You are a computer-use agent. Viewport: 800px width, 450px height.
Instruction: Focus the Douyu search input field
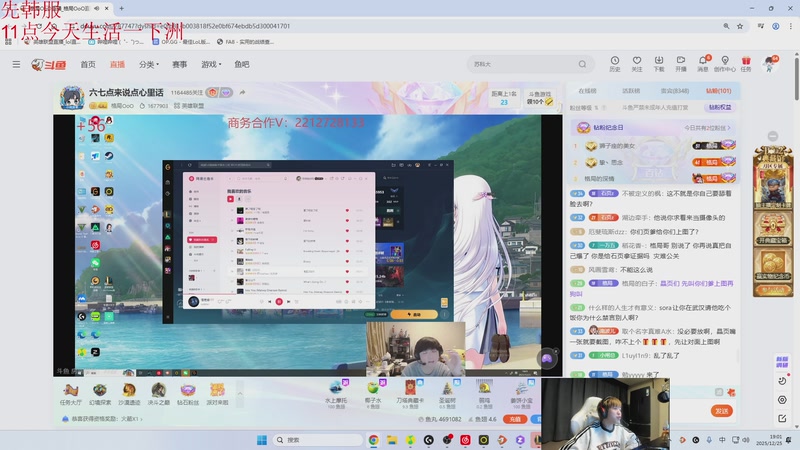point(523,64)
